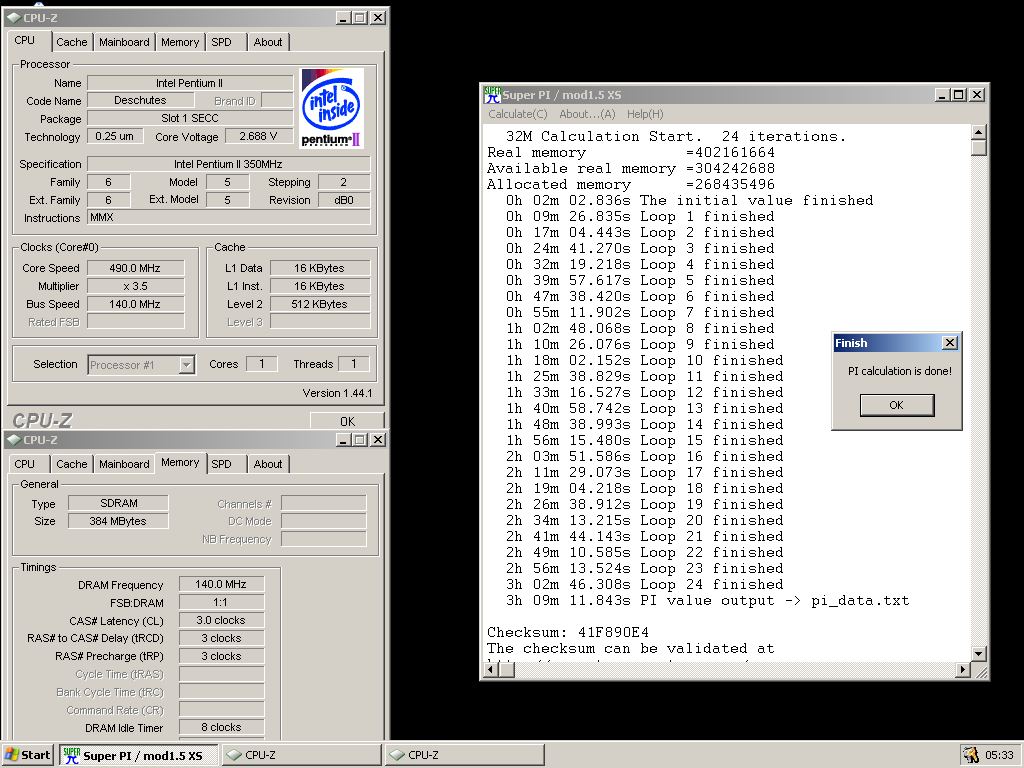Click Bus Speed value 140.0 MHz
The height and width of the screenshot is (768, 1024).
135,304
